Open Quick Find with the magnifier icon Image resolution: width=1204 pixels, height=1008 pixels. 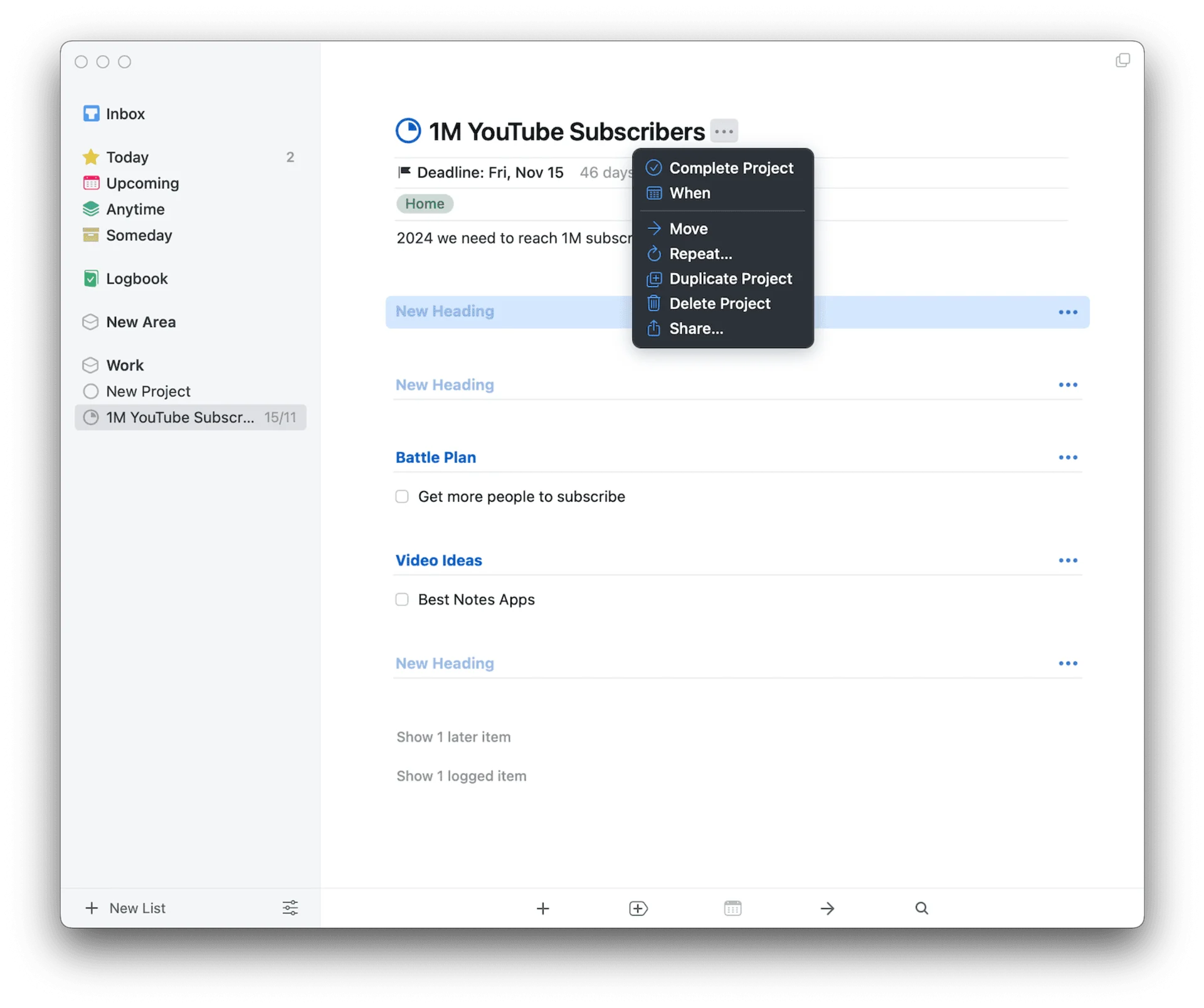[921, 908]
